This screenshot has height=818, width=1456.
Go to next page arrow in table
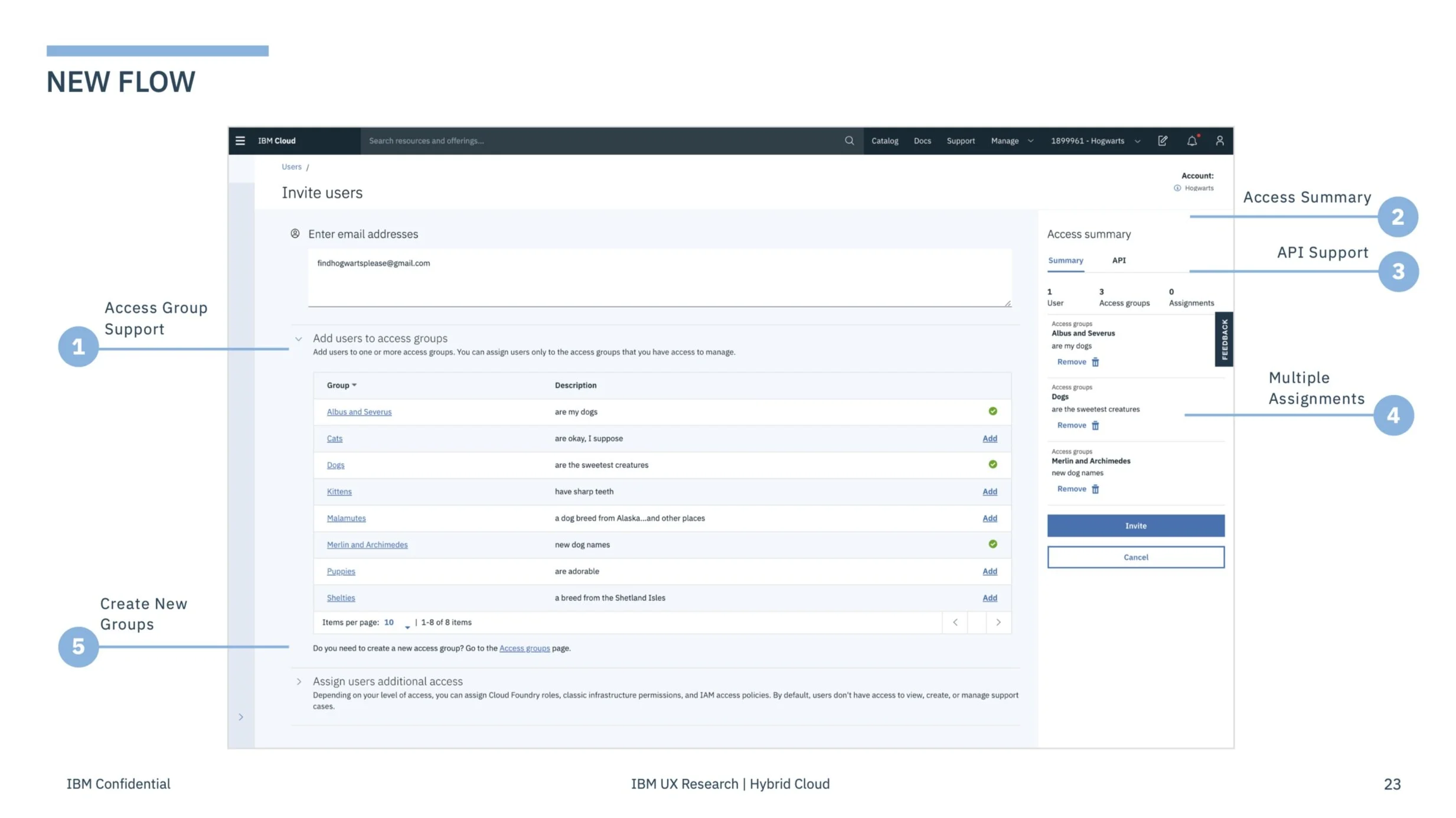pyautogui.click(x=998, y=622)
